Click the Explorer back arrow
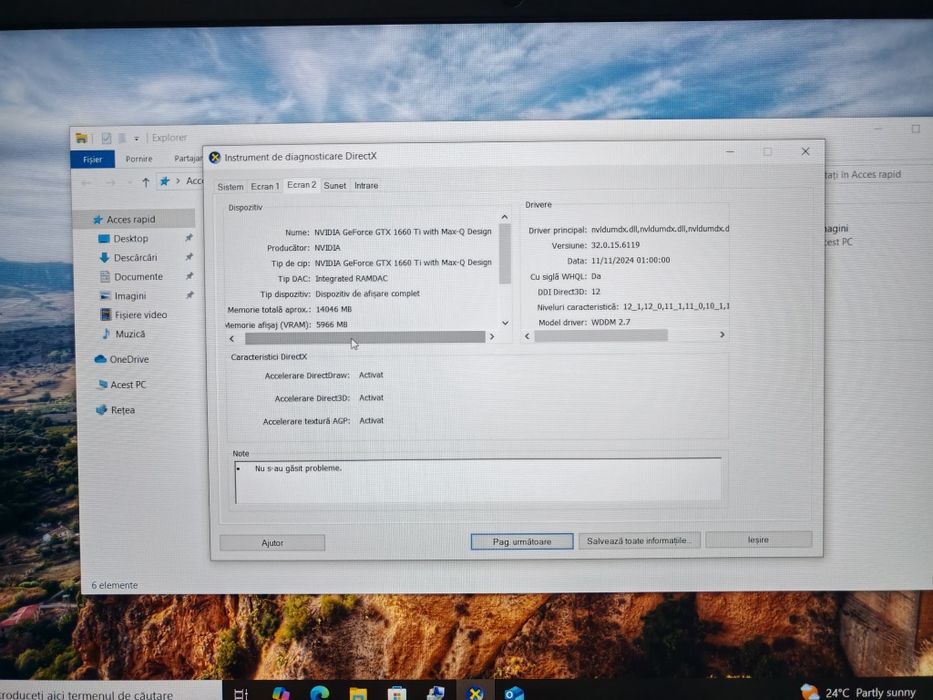 point(86,183)
